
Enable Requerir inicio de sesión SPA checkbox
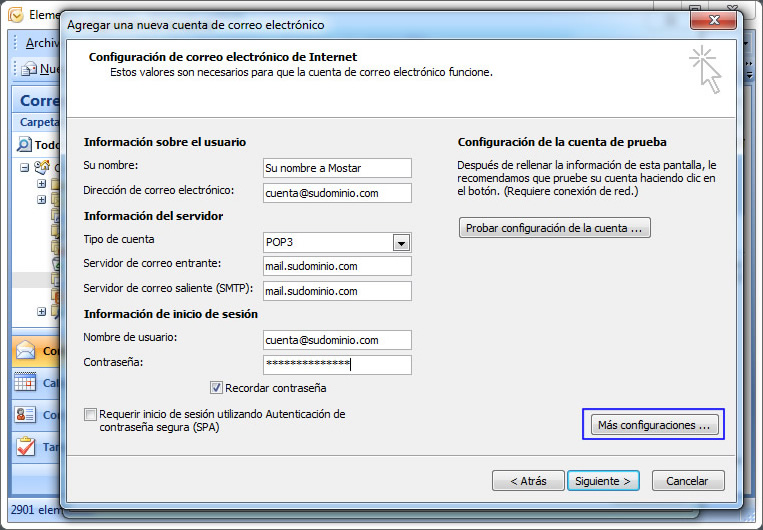(x=91, y=414)
